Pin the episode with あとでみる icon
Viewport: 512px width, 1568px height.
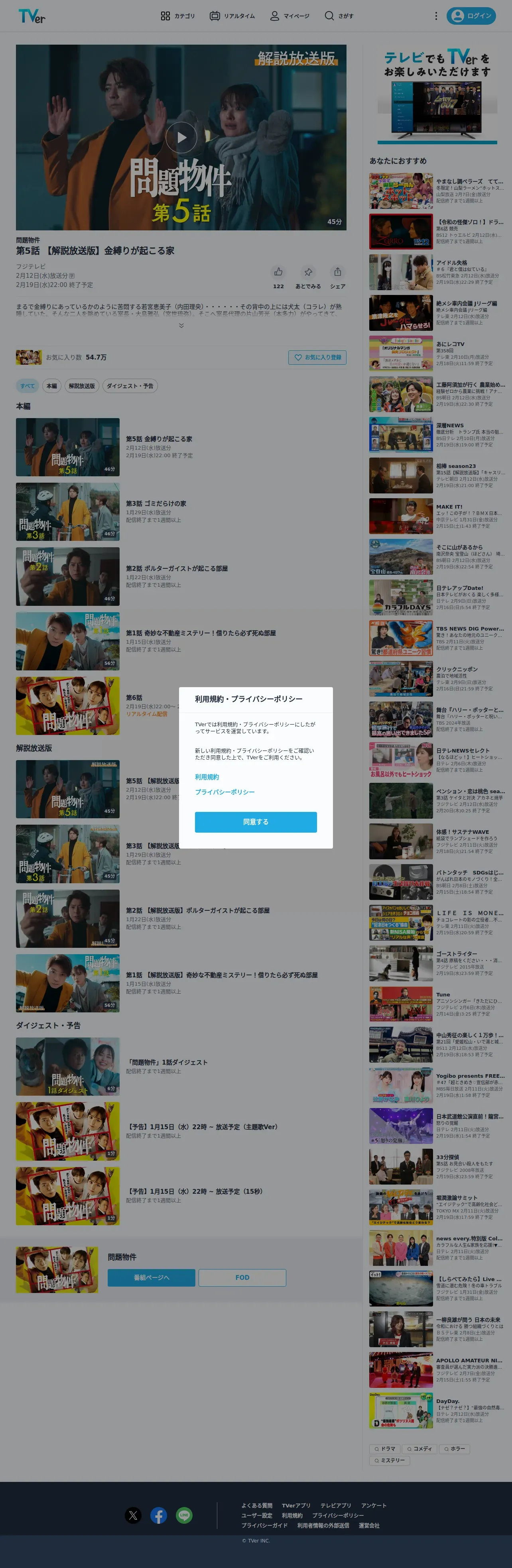(308, 272)
